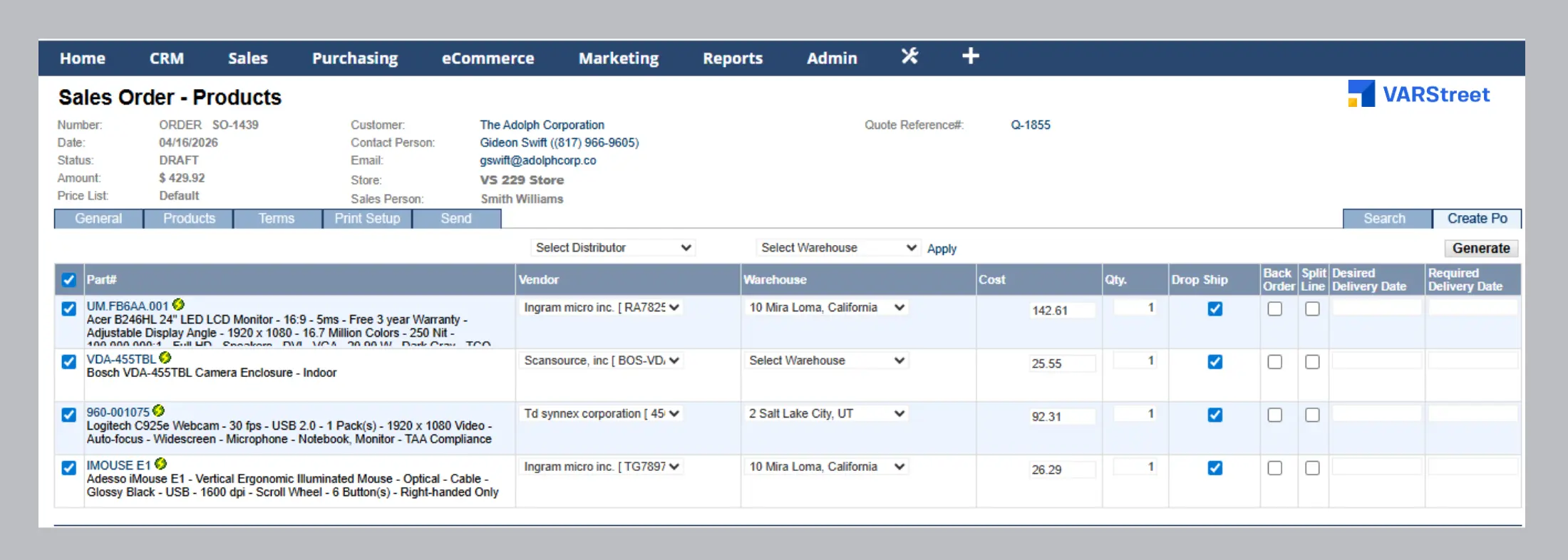The image size is (1568, 560).
Task: Open Td synnex vendor dropdown
Action: coord(601,414)
